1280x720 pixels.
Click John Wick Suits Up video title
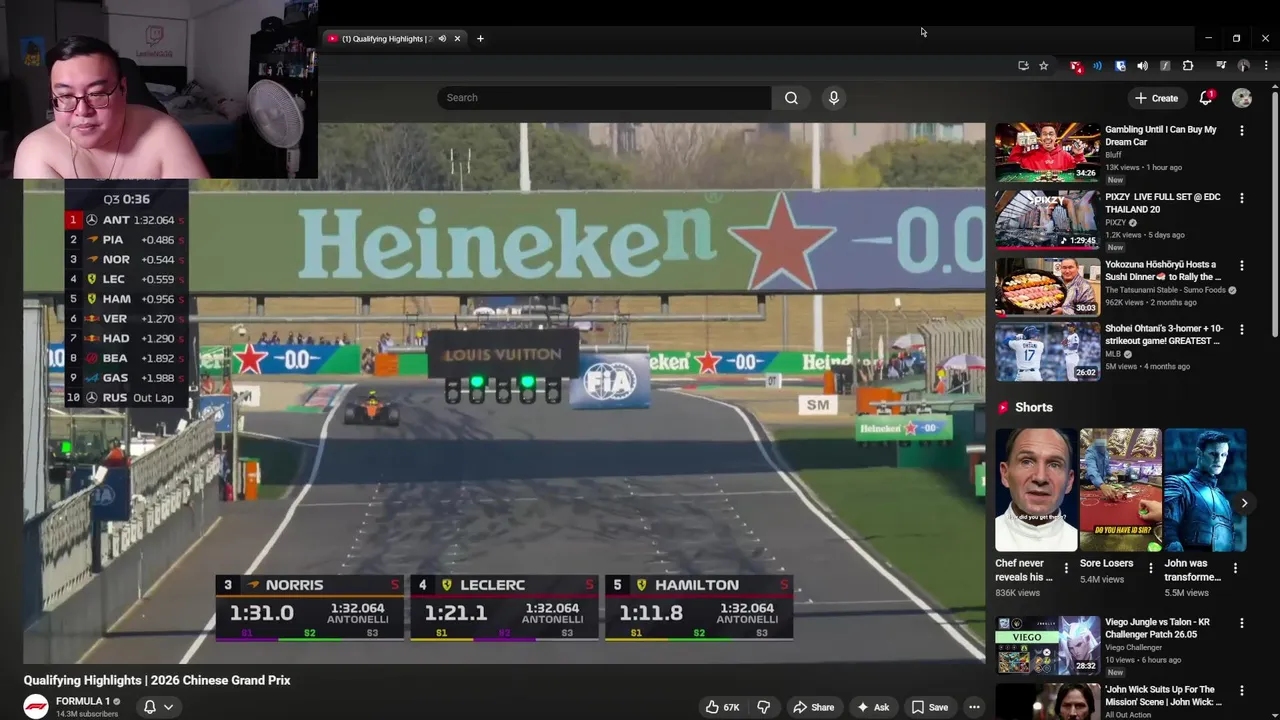coord(1164,695)
